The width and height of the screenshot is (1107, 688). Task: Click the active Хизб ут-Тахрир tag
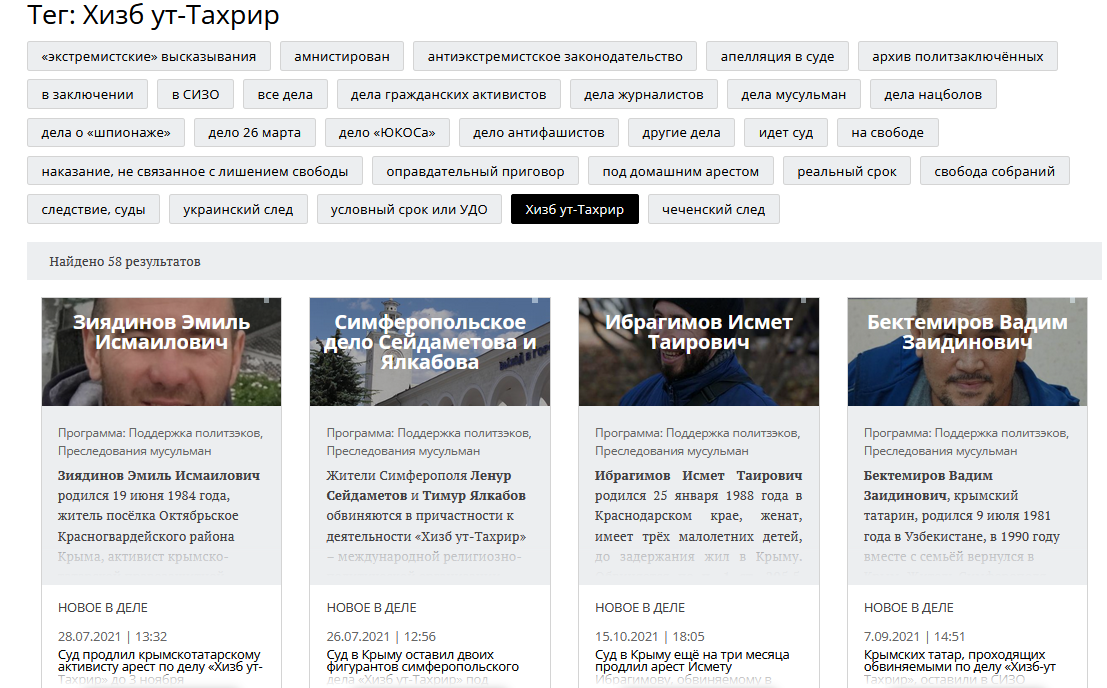pos(575,210)
